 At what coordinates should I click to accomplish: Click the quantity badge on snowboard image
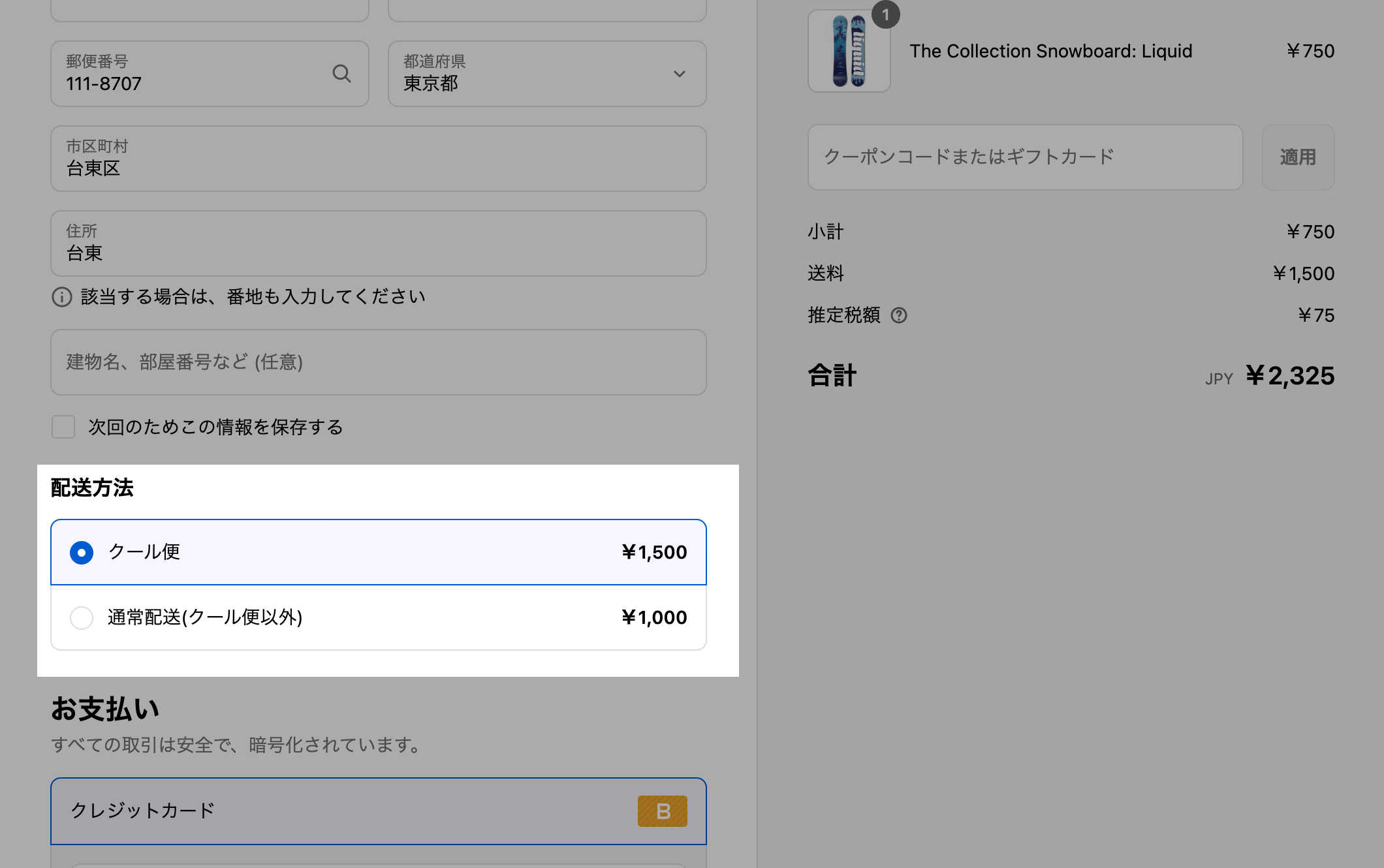(x=885, y=14)
